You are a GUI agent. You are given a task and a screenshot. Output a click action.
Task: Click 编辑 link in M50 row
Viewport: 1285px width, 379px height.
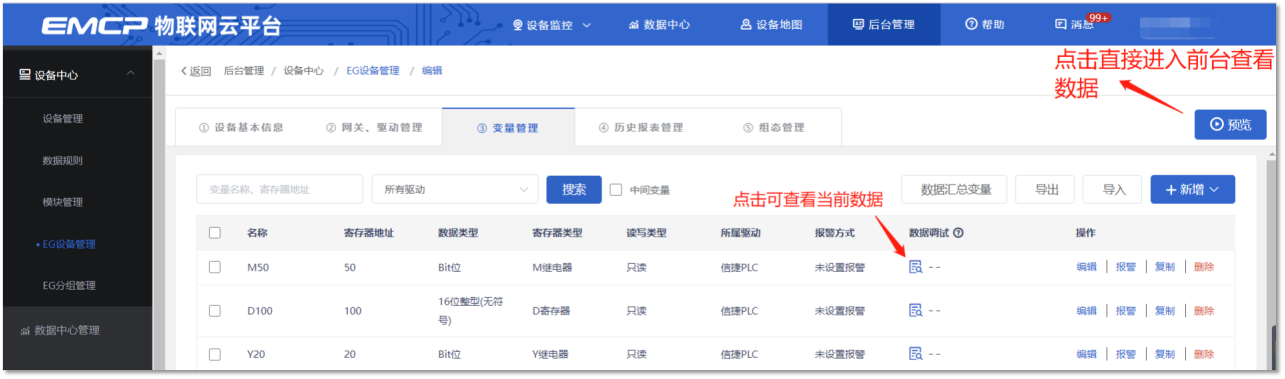click(1086, 267)
